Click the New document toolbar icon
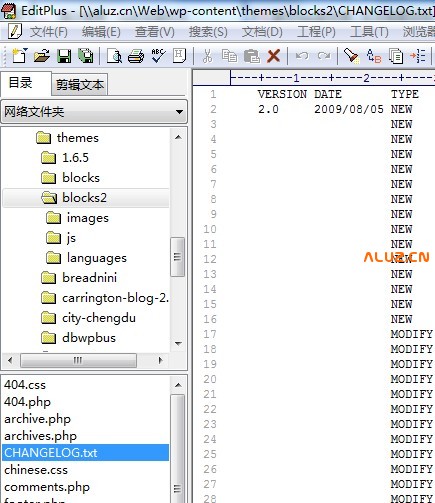 19,56
